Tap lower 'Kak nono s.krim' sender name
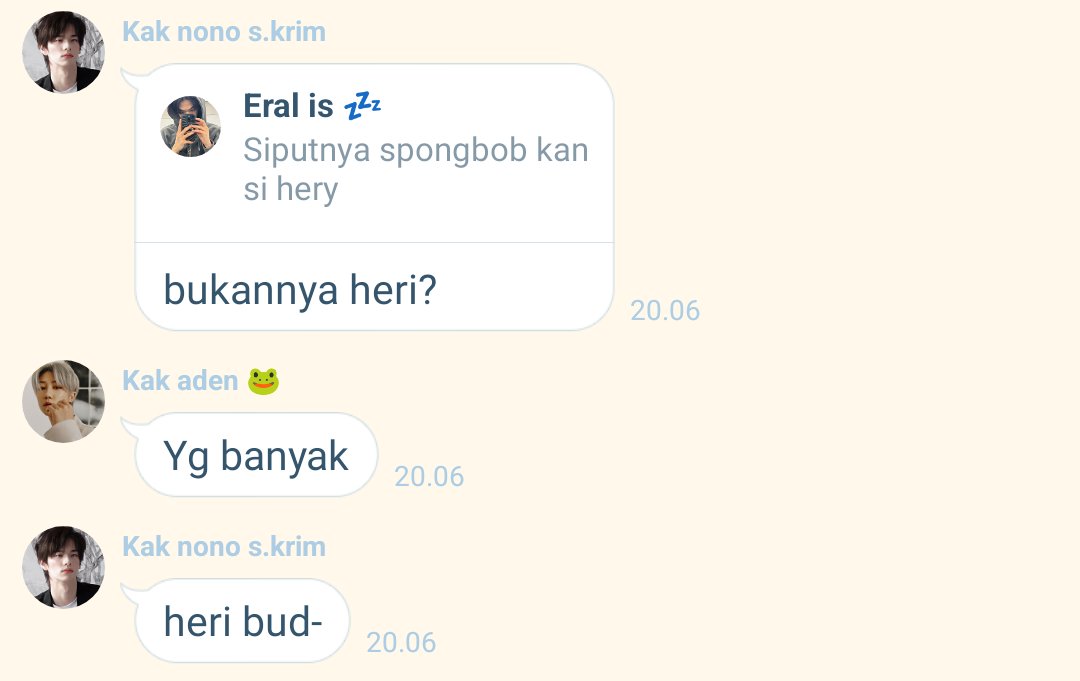The width and height of the screenshot is (1080, 681). pyautogui.click(x=224, y=547)
